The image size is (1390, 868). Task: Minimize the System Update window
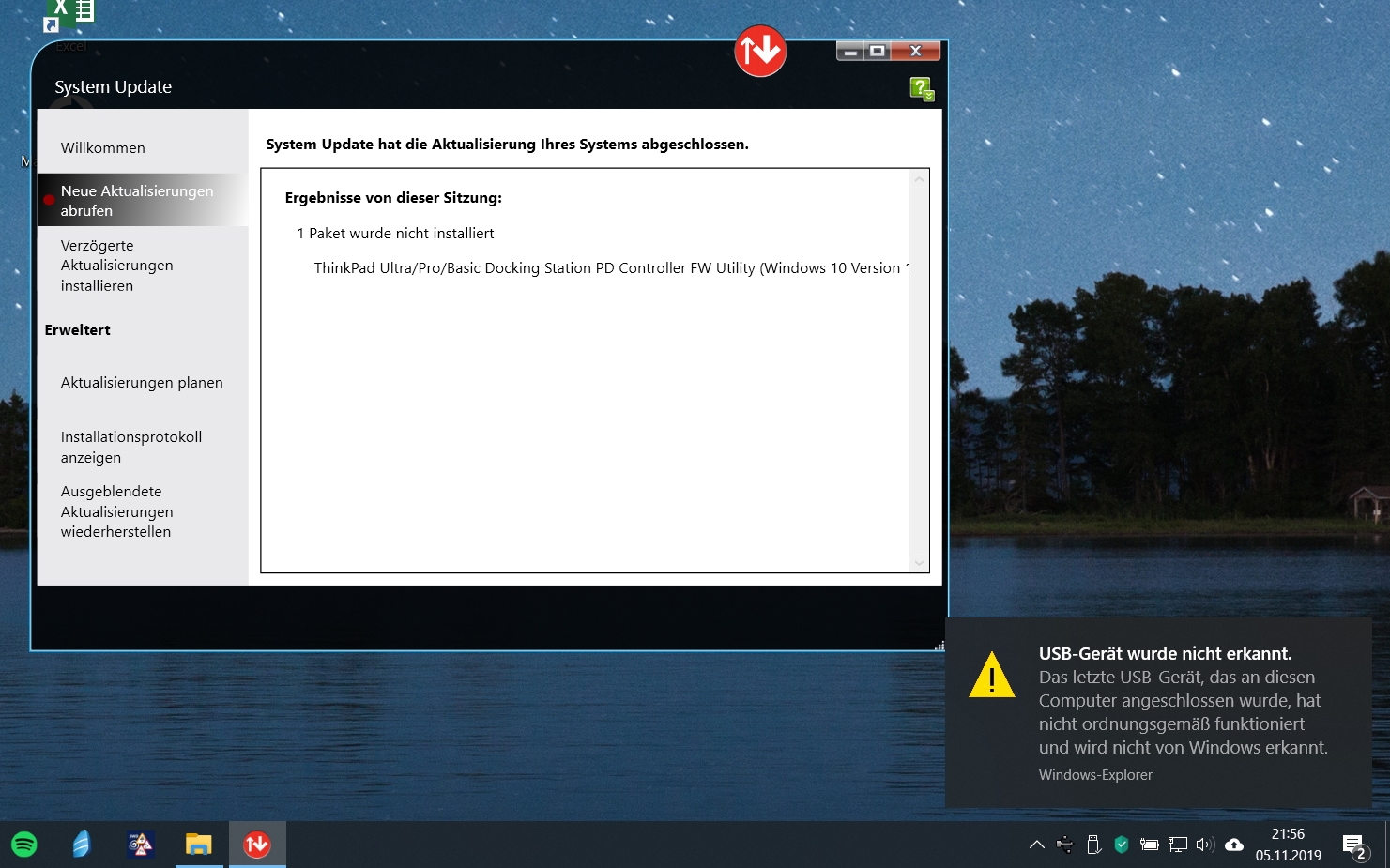[x=850, y=52]
